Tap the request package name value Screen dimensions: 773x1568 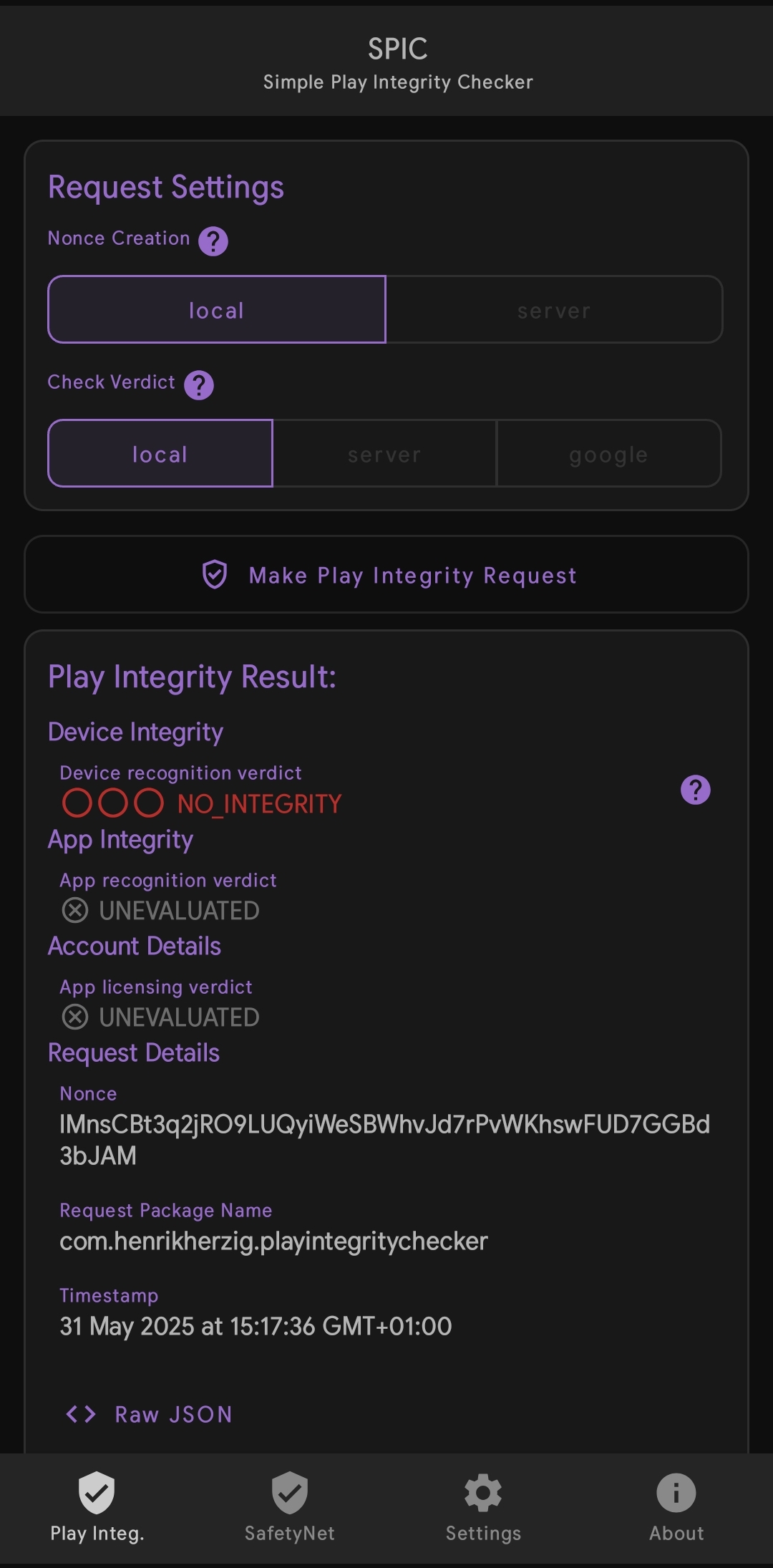273,1242
